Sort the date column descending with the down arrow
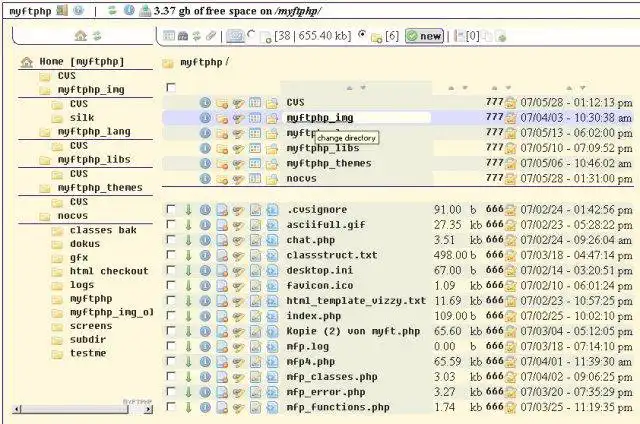 coord(583,88)
